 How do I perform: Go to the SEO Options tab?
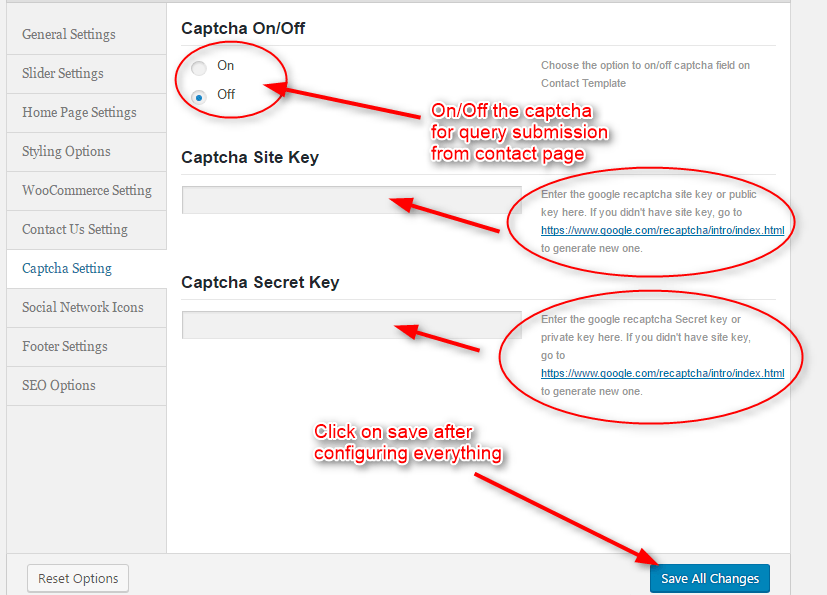click(59, 385)
